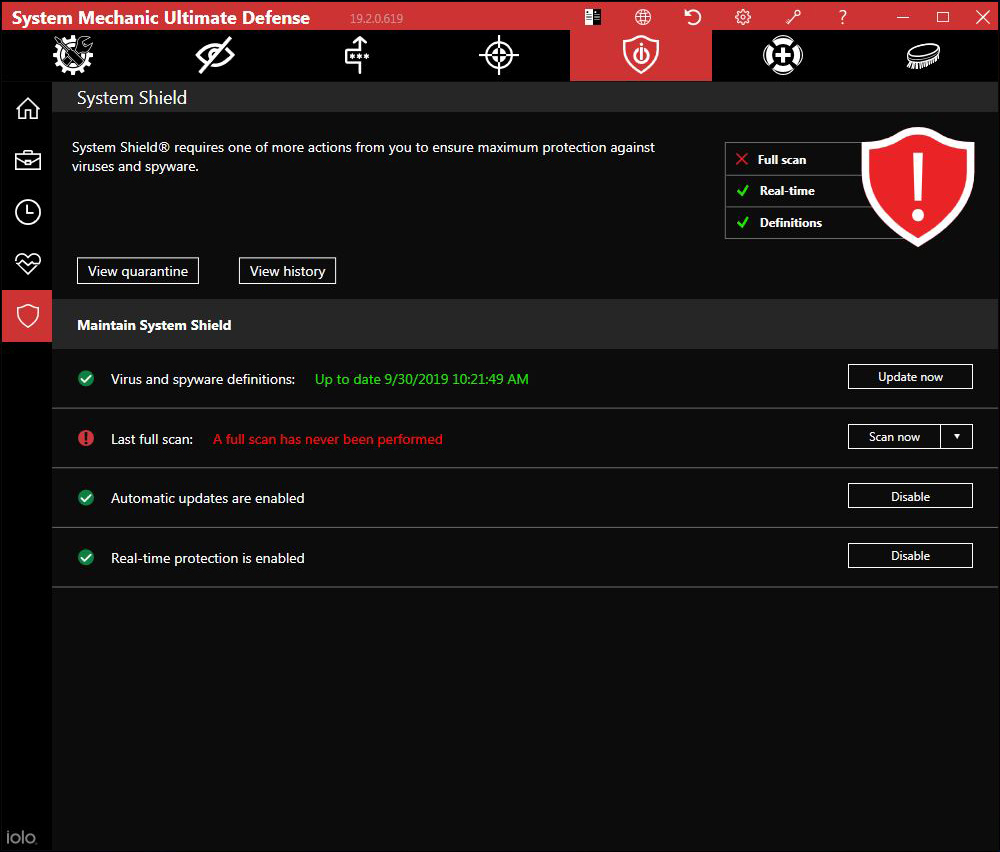Disable automatic updates
Viewport: 1000px width, 852px height.
click(910, 496)
